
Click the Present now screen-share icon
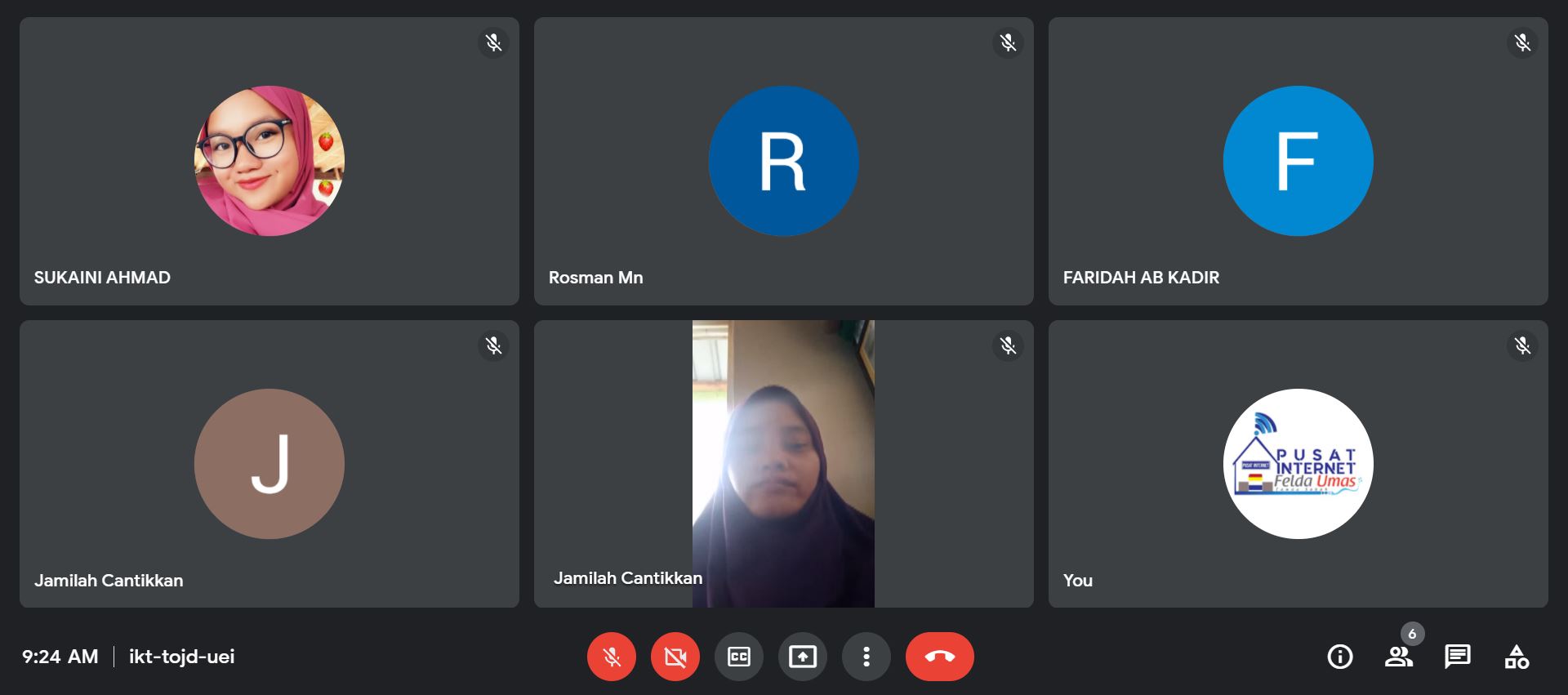click(x=802, y=657)
